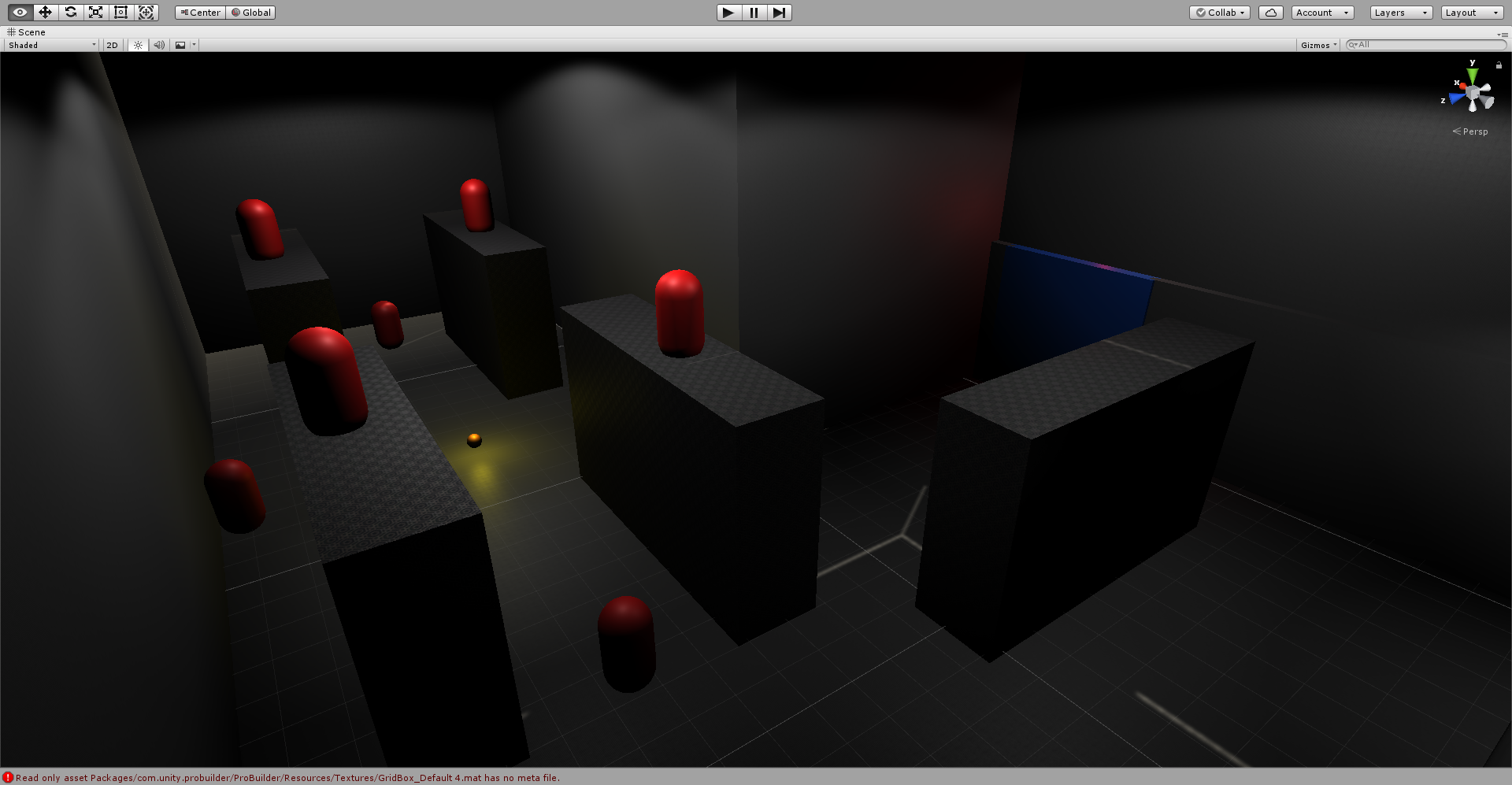Select the Rect transform tool
The image size is (1512, 785).
(x=121, y=13)
